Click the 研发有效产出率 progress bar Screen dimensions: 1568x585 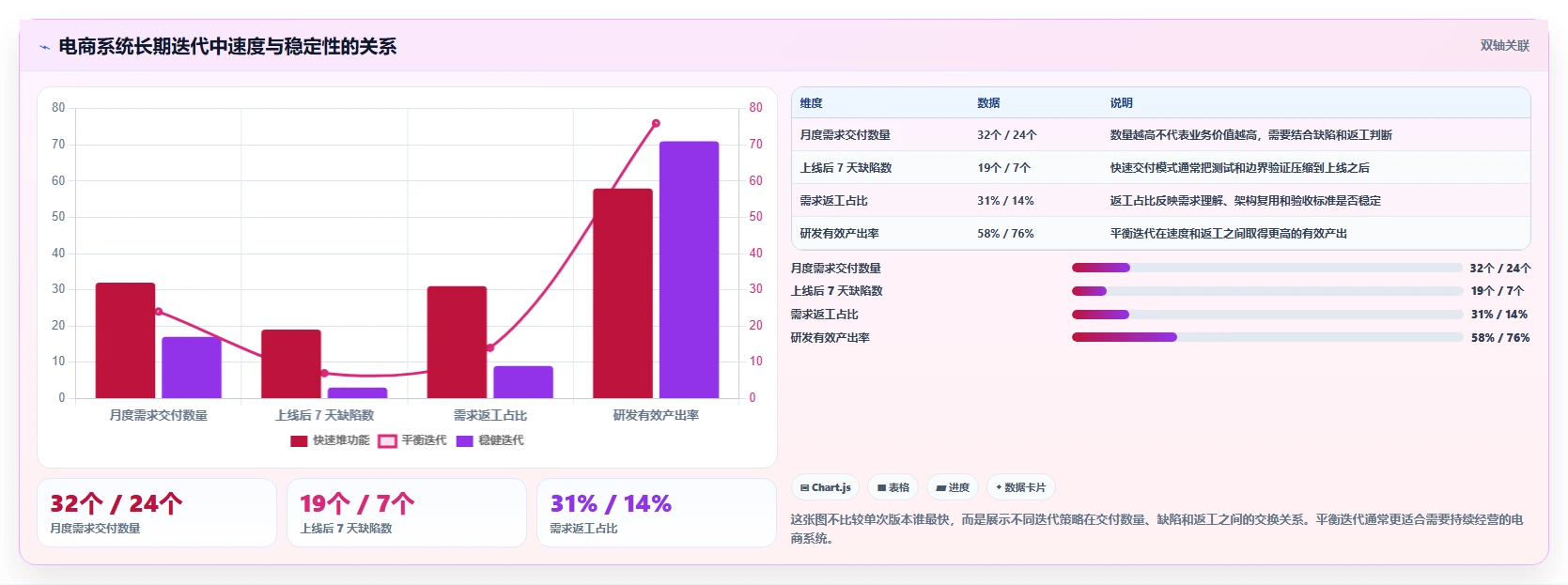coord(1267,337)
